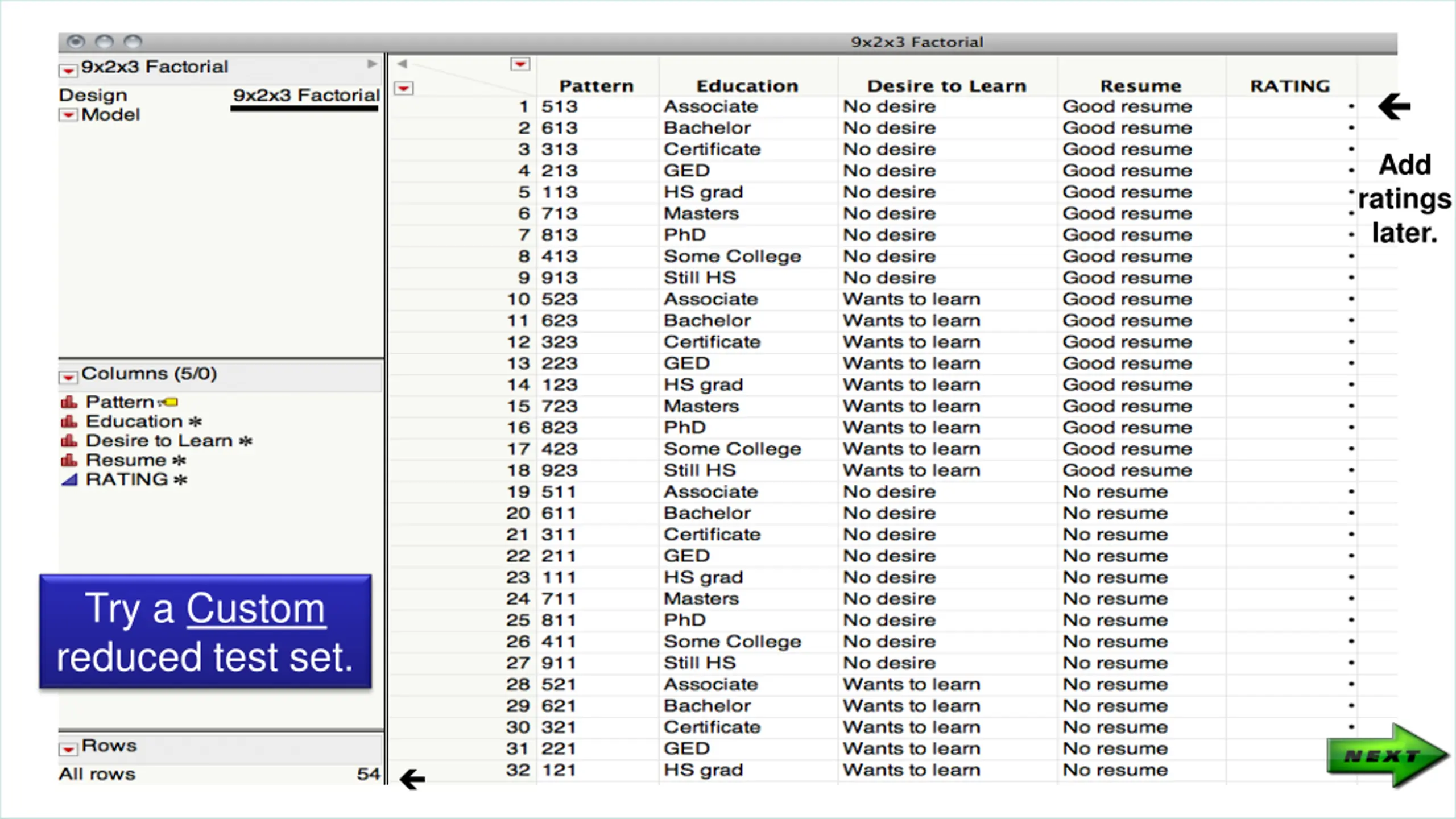1456x819 pixels.
Task: Click the Custom link in blue box
Action: pos(256,609)
